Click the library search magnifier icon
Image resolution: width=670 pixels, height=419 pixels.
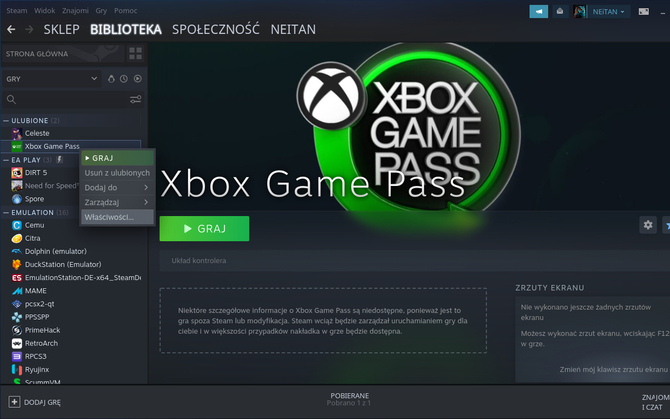point(12,100)
